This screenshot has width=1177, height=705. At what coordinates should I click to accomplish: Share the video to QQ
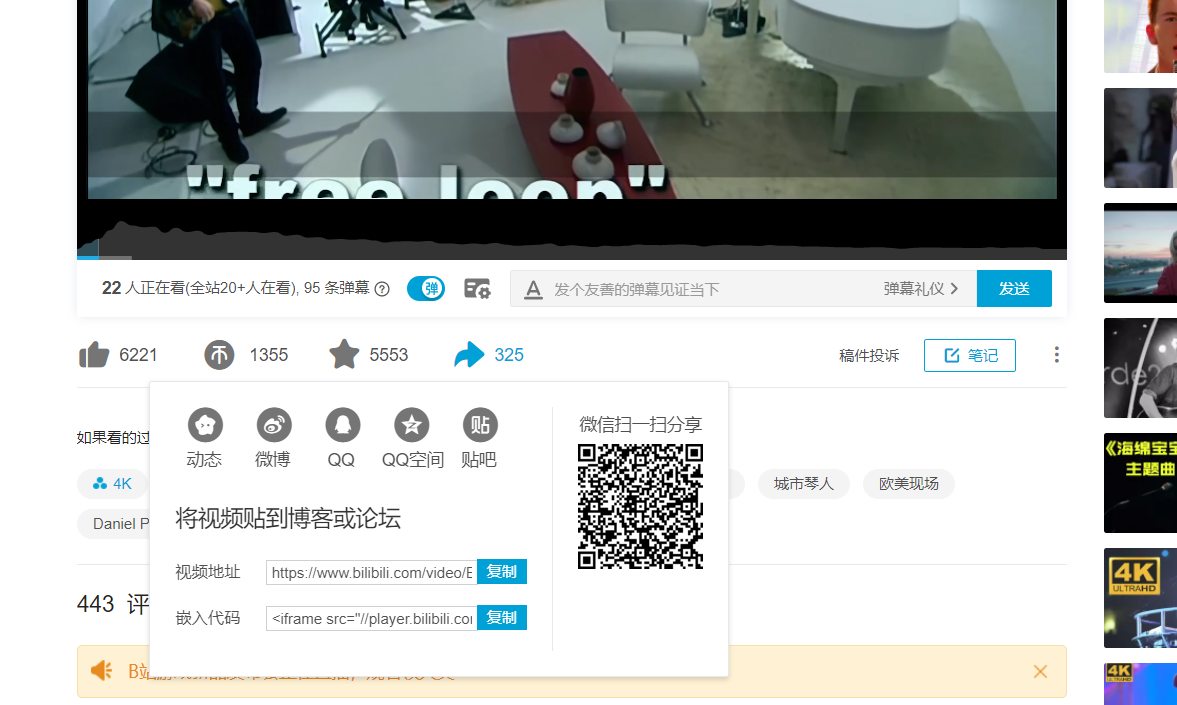[341, 427]
